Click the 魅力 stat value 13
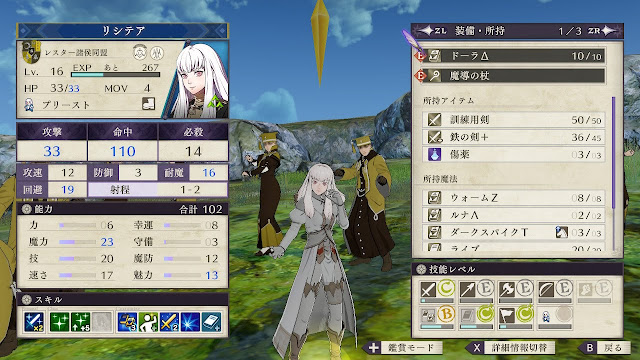Image resolution: width=640 pixels, height=360 pixels. [211, 276]
